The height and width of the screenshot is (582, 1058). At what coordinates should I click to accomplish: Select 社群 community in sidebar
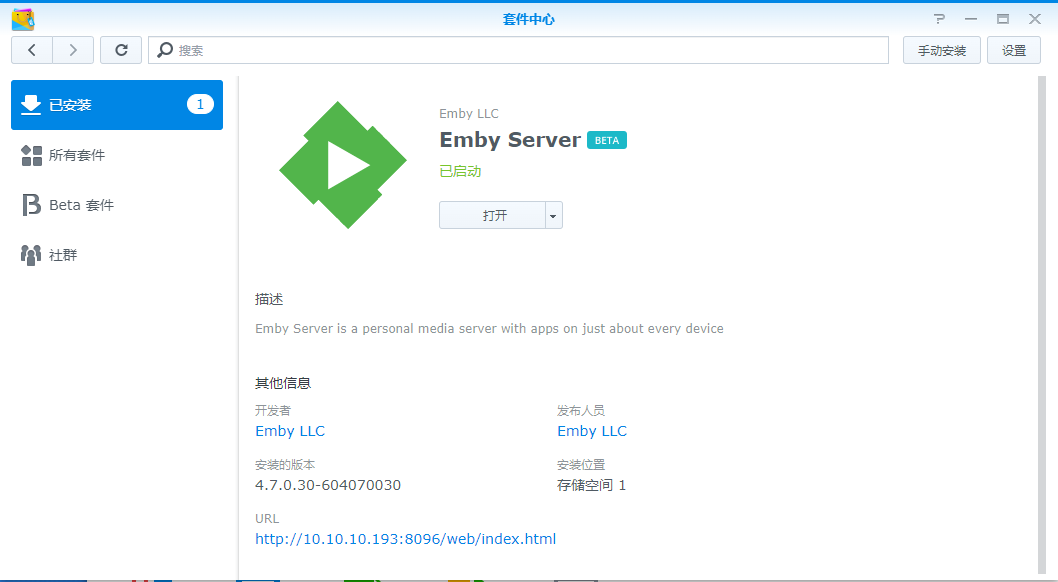(117, 255)
